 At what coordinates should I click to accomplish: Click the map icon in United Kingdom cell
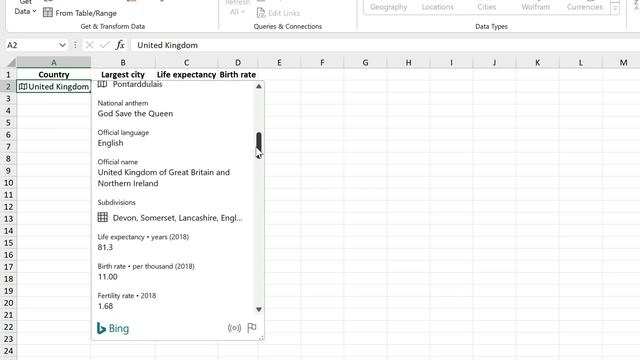23,87
